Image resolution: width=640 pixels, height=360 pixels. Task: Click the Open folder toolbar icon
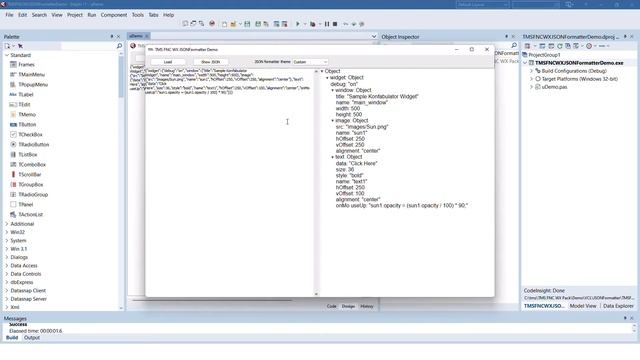pos(233,24)
